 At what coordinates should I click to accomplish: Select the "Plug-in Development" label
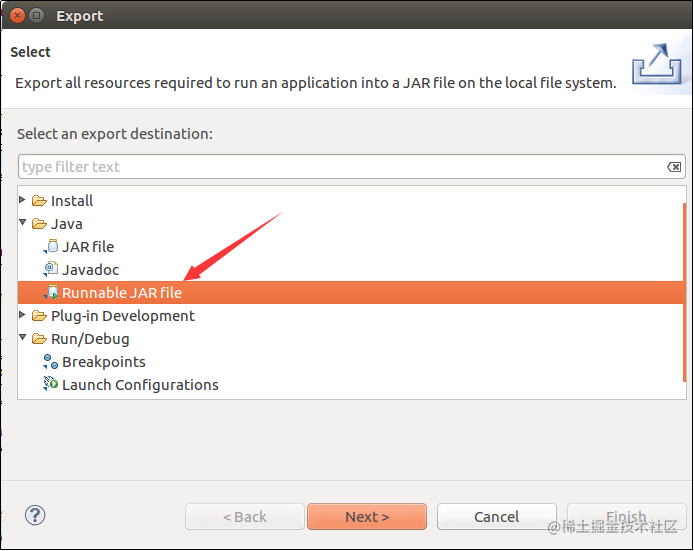coord(123,316)
